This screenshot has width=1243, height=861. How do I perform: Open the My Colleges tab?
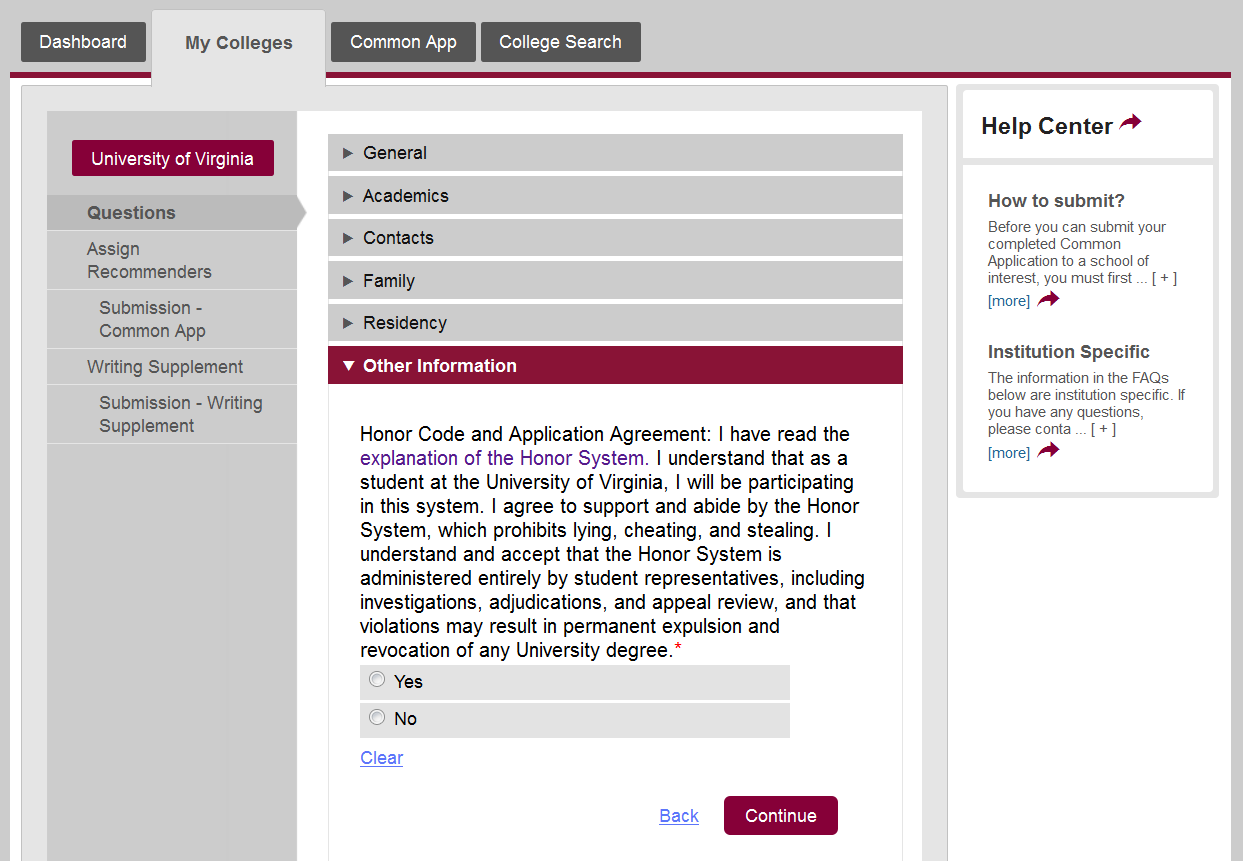tap(239, 44)
